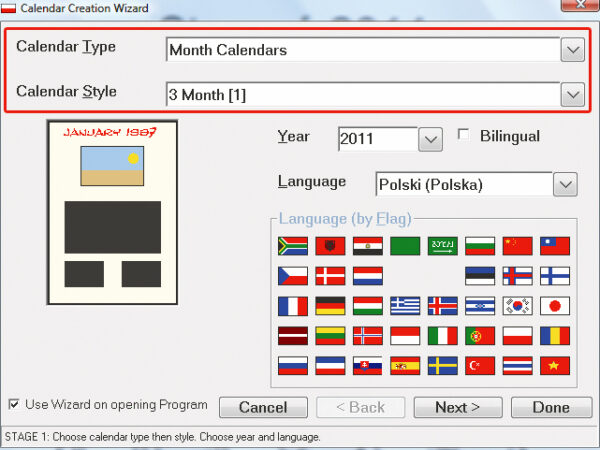Select the South Africa flag
Viewport: 600px width, 450px height.
click(x=292, y=246)
